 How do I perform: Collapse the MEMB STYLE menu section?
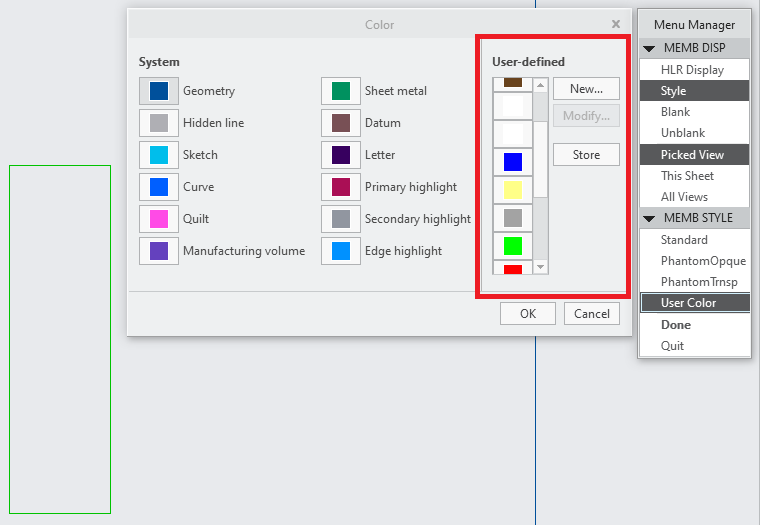648,218
